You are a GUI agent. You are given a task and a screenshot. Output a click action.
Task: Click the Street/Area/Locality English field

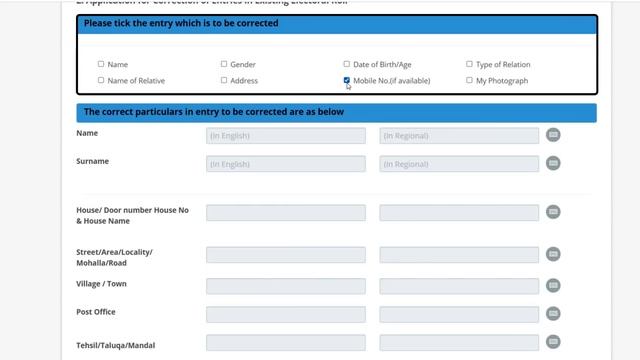[x=286, y=255]
